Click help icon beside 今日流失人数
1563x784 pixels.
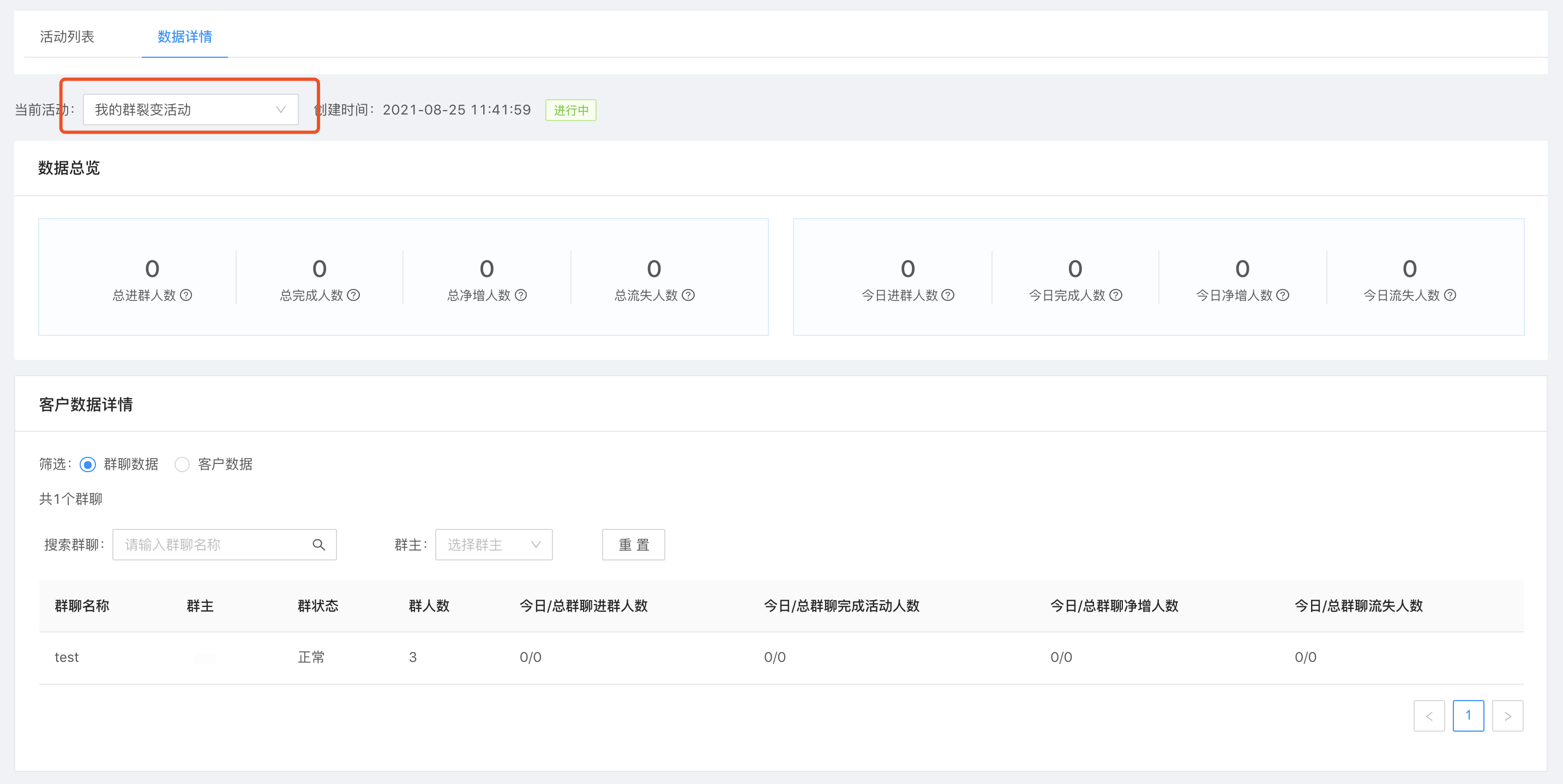[x=1450, y=295]
